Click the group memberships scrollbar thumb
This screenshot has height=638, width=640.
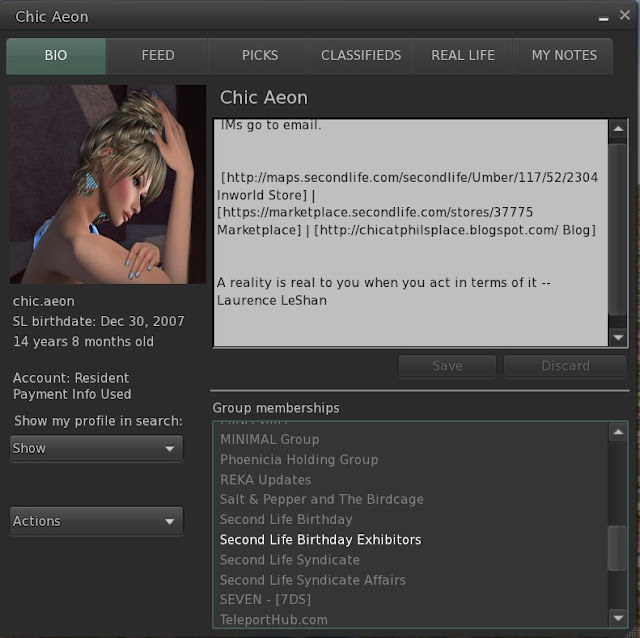[x=617, y=548]
